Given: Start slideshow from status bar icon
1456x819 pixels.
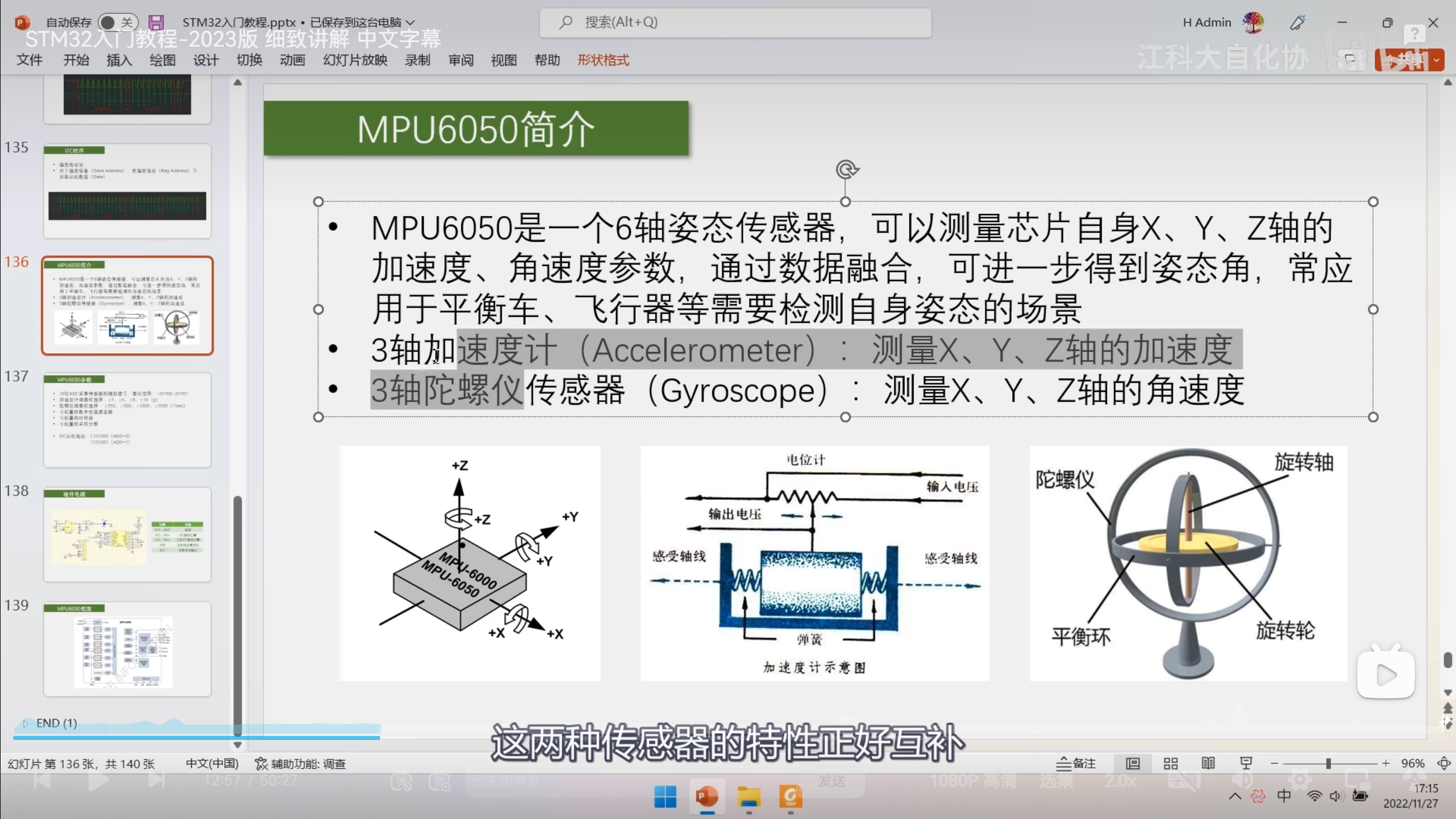Looking at the screenshot, I should tap(1246, 763).
